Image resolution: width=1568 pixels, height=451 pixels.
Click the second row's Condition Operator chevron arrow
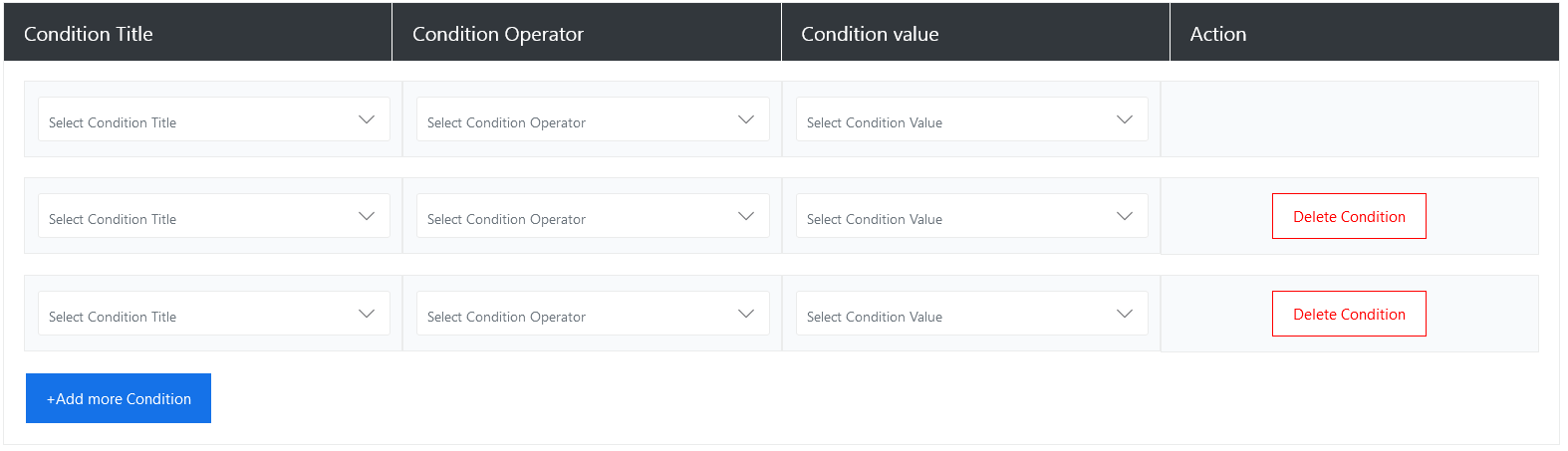coord(746,216)
